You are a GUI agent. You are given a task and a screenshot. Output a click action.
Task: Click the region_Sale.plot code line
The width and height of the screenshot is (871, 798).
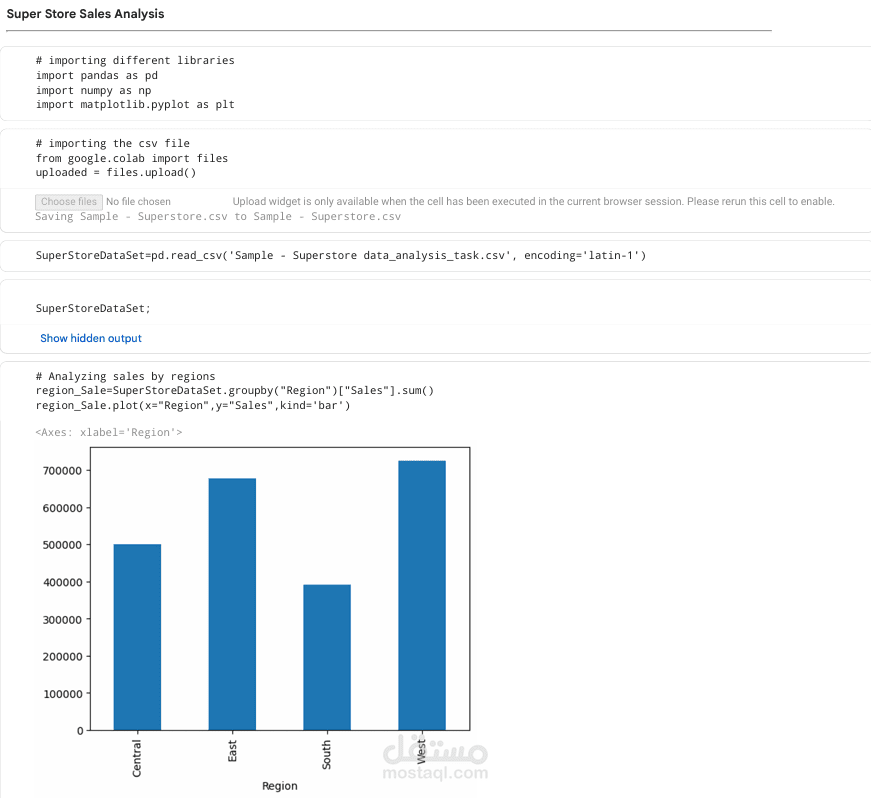point(193,405)
